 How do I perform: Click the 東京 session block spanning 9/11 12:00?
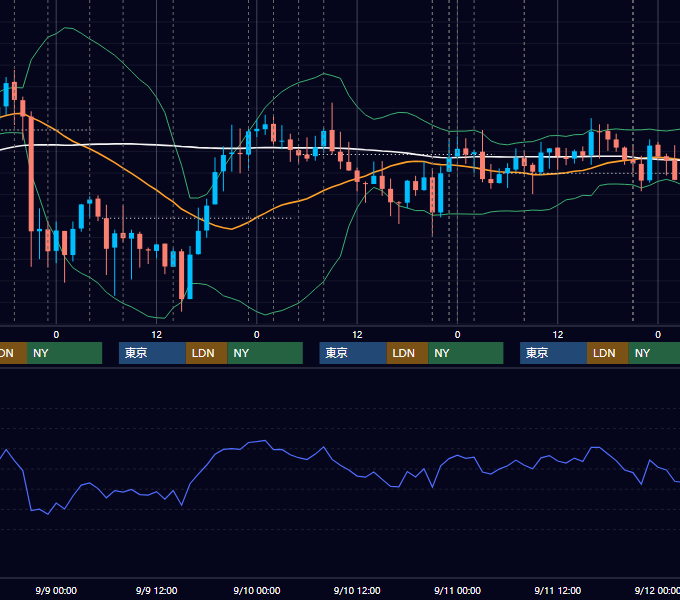click(x=553, y=353)
